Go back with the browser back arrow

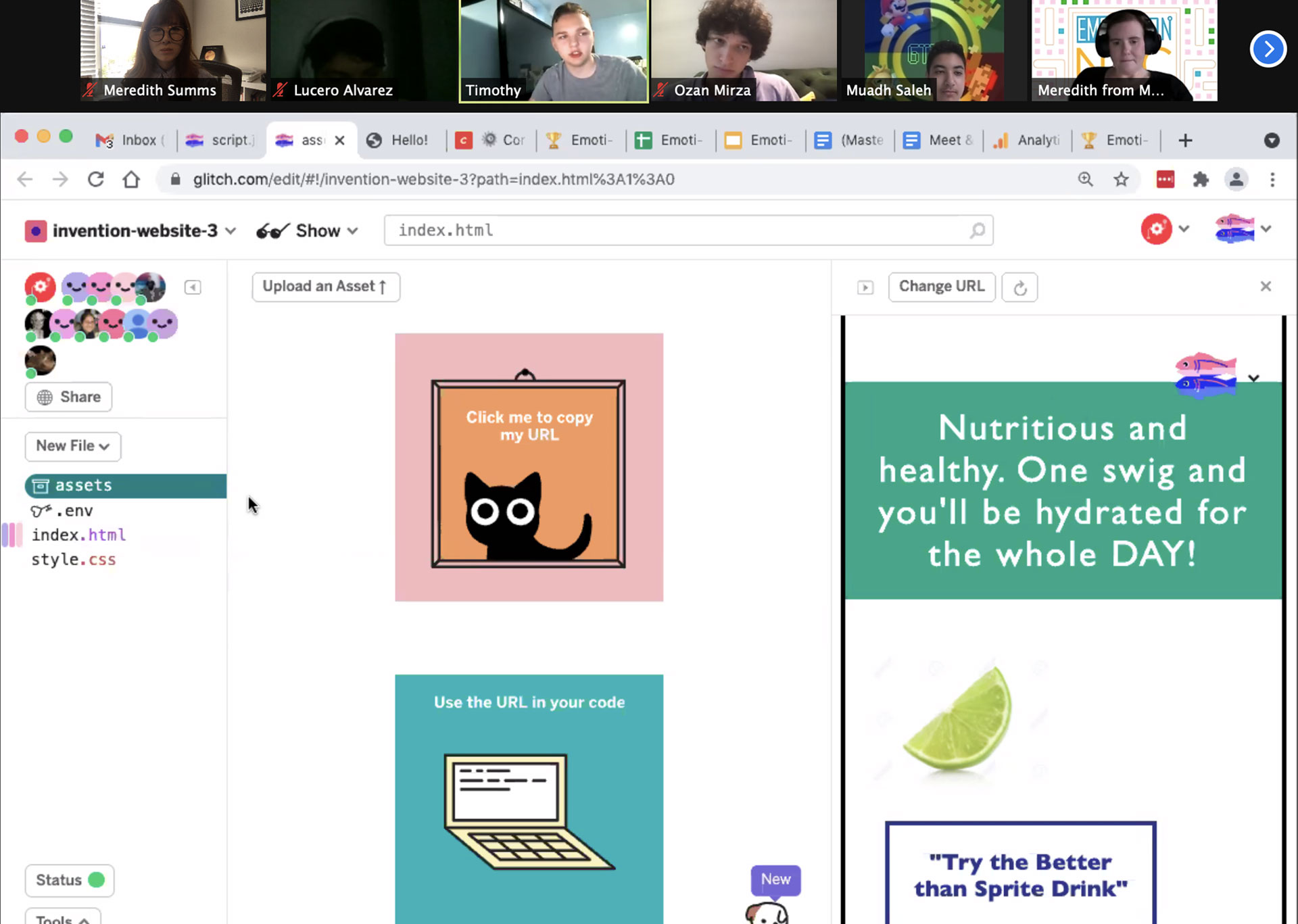point(25,179)
